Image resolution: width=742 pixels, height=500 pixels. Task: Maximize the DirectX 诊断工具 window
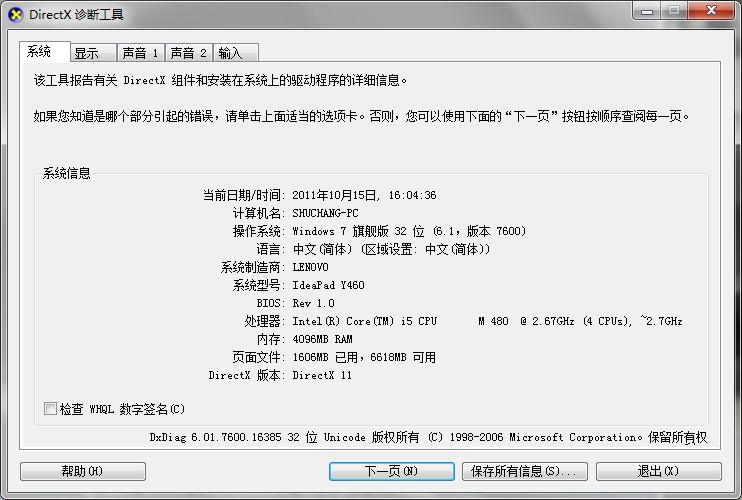point(673,12)
